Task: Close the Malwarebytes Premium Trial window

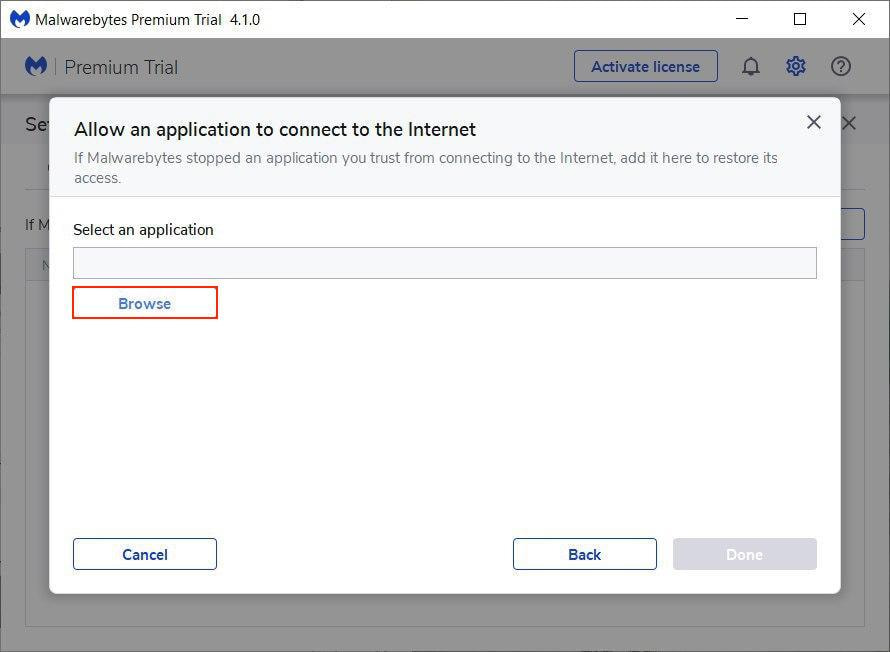Action: coord(858,19)
